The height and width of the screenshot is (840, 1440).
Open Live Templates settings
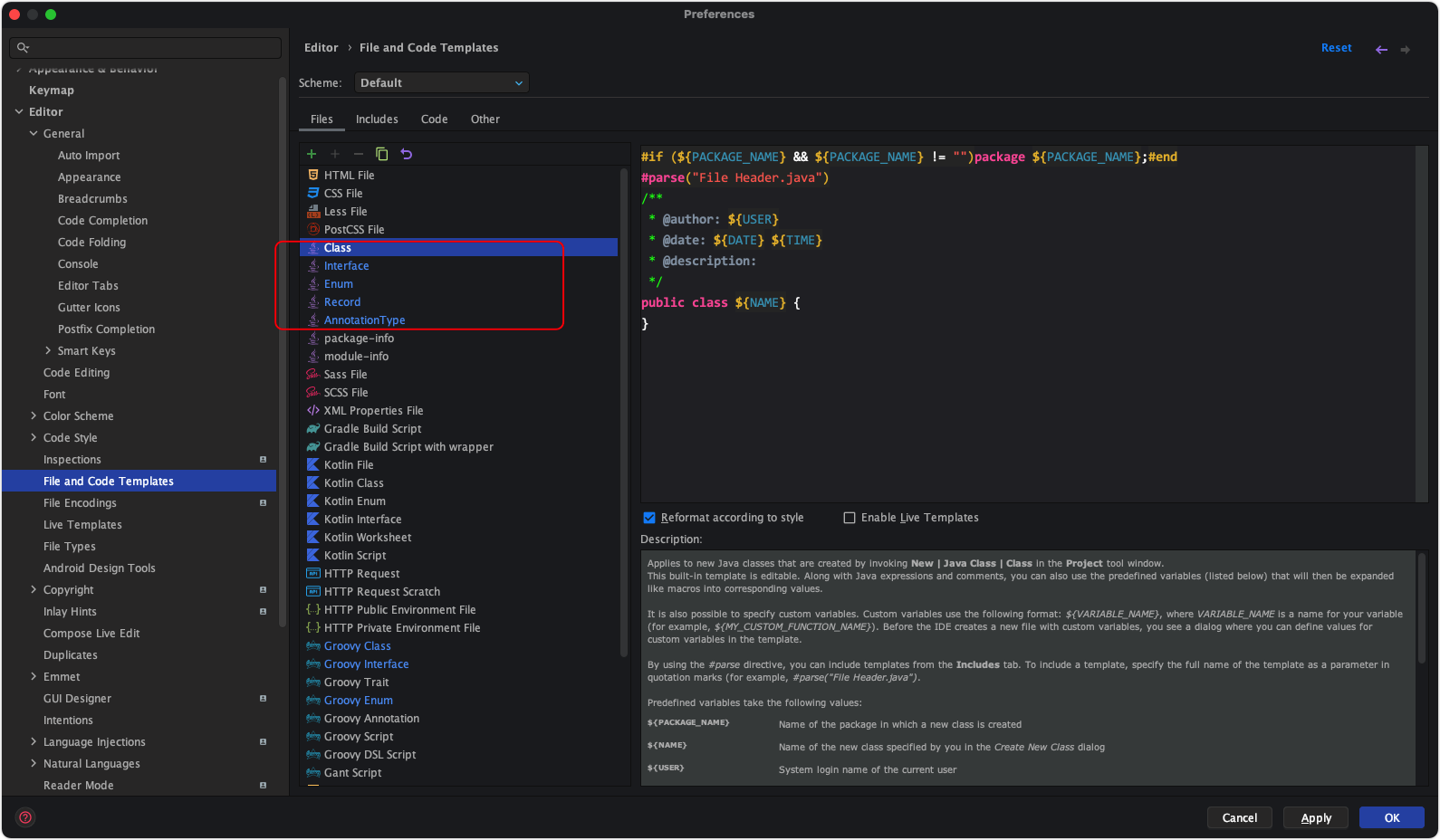[x=82, y=525]
